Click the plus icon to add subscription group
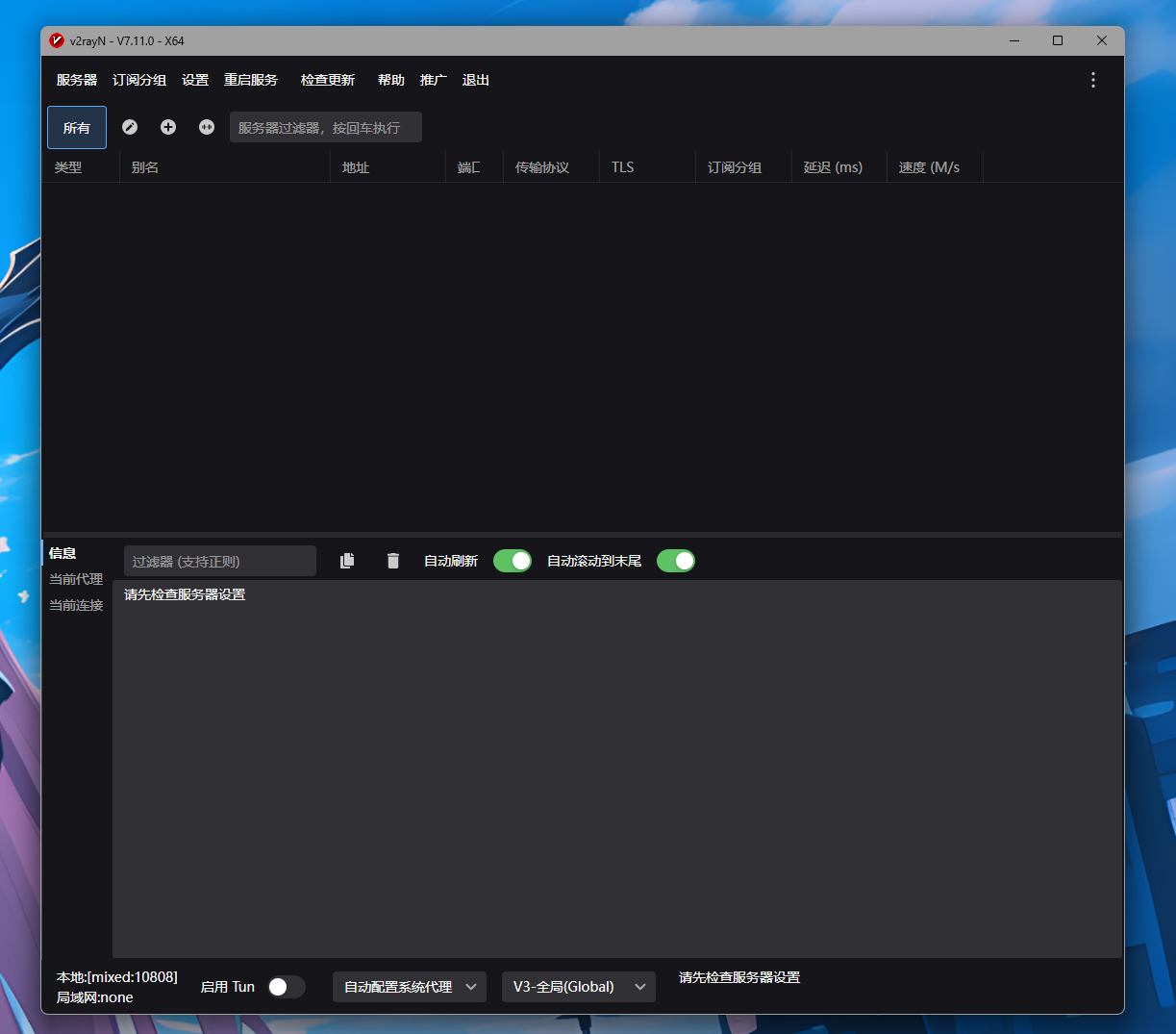This screenshot has width=1176, height=1034. (x=168, y=127)
